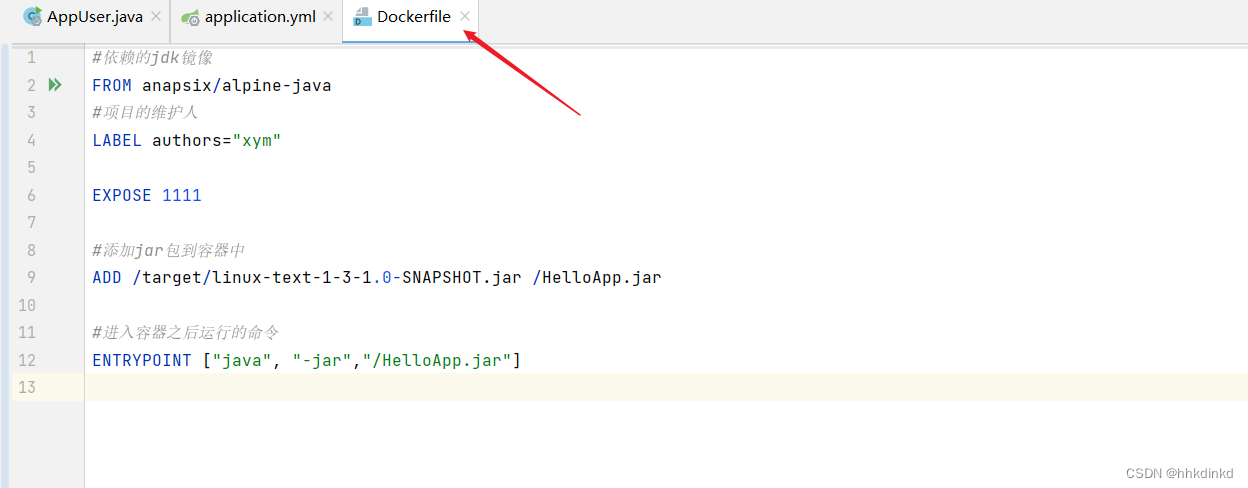Click the application.yml Spring config icon
Viewport: 1248px width, 488px height.
pos(190,17)
